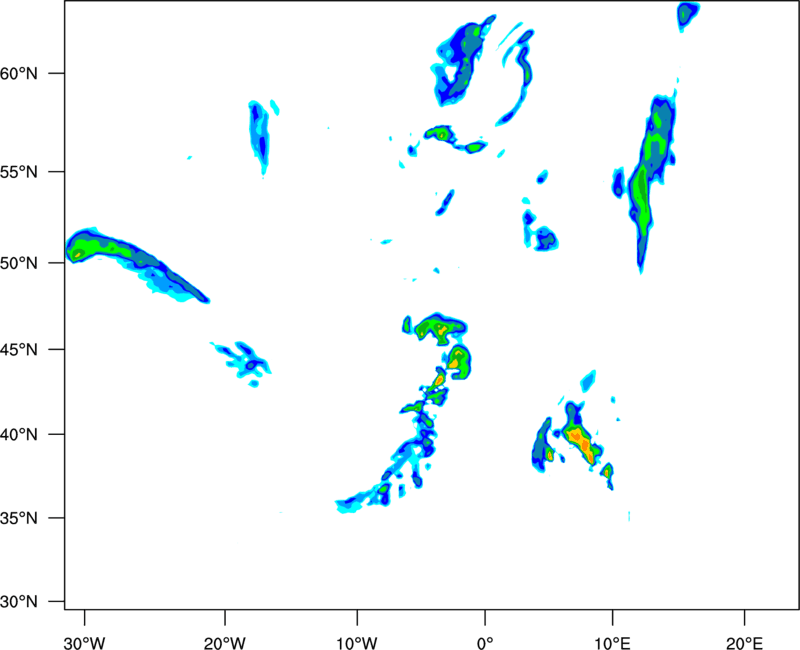
Task: Click the 0° longitude label
Action: (x=485, y=643)
